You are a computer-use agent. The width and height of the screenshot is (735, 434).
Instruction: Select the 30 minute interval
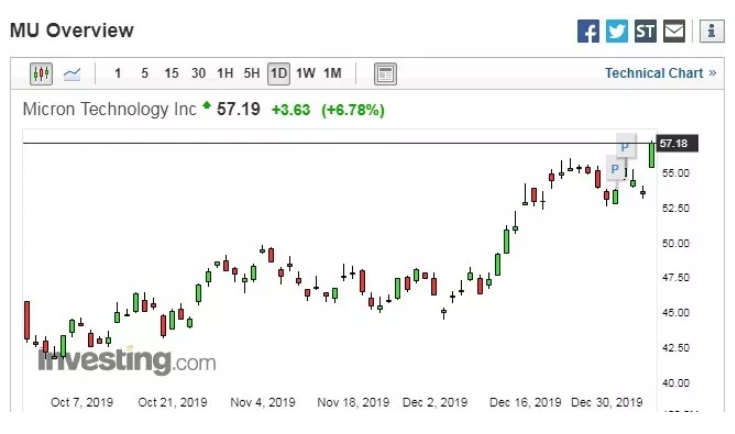pyautogui.click(x=198, y=74)
